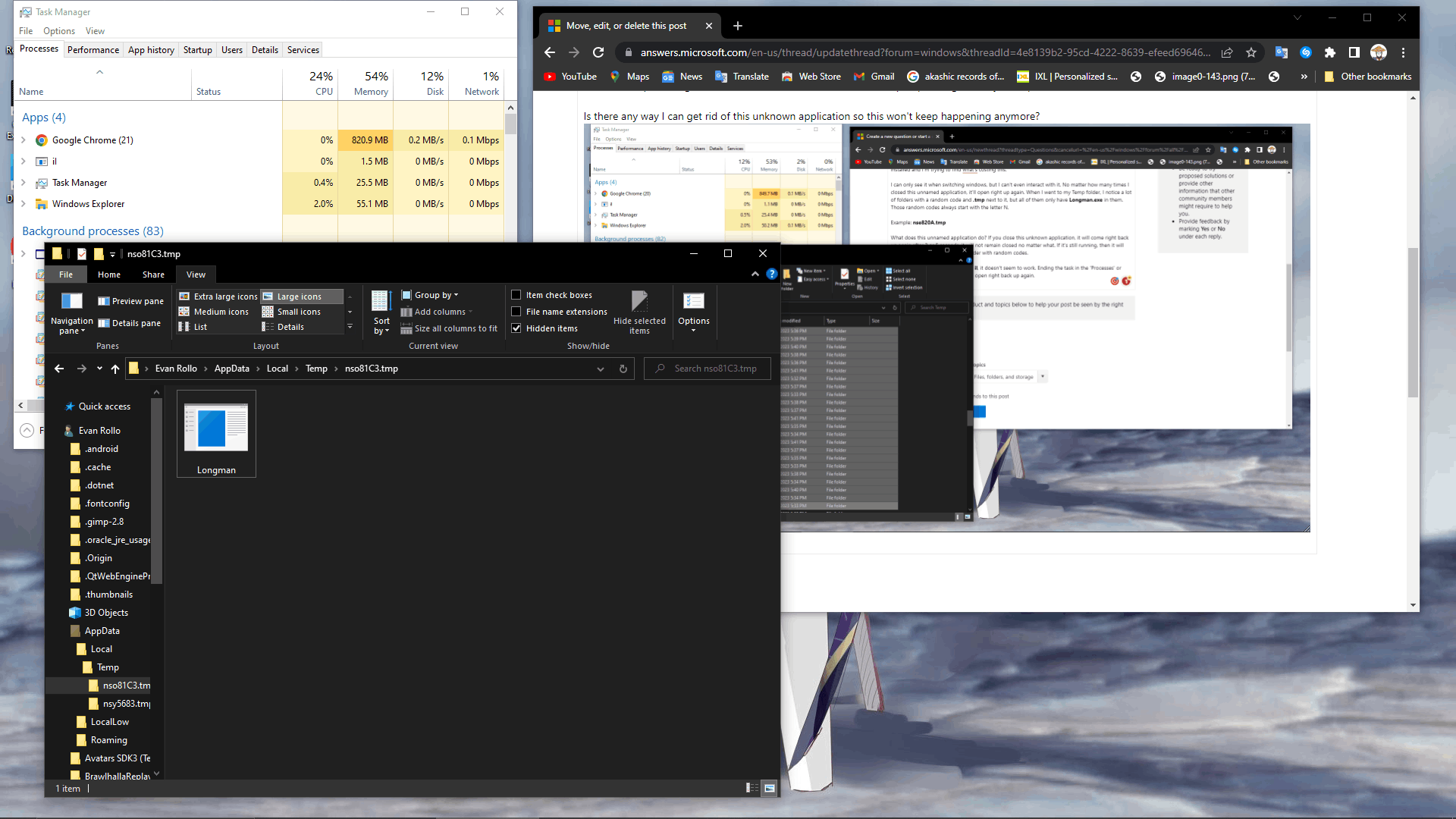
Task: Go back in Chrome browser
Action: coord(550,52)
